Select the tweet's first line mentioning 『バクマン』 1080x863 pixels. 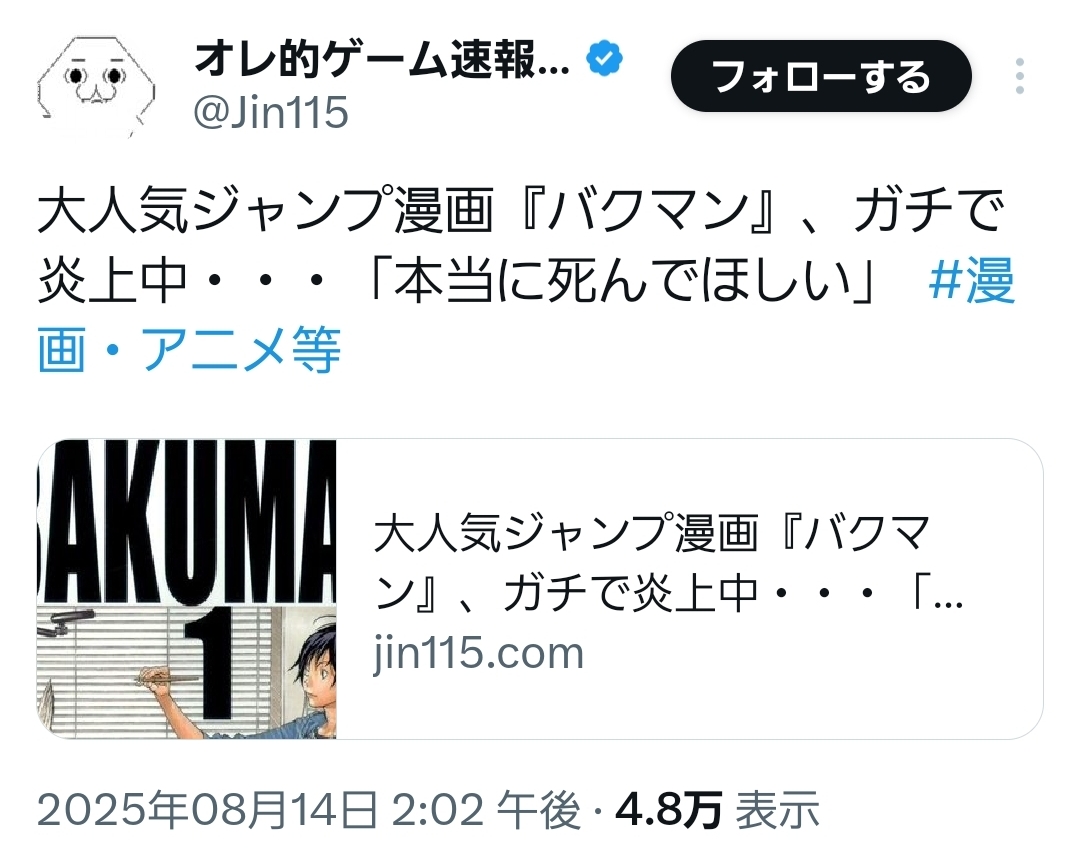521,210
